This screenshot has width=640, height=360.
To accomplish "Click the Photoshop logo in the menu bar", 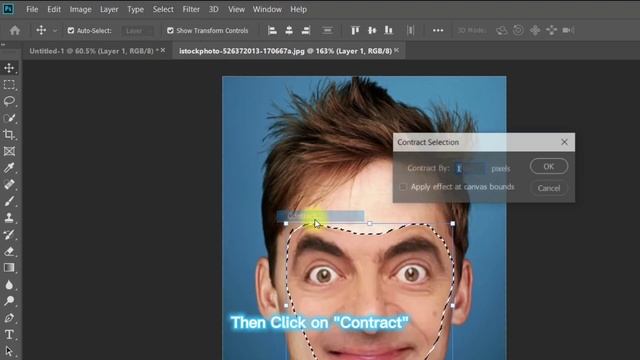I will tap(8, 9).
